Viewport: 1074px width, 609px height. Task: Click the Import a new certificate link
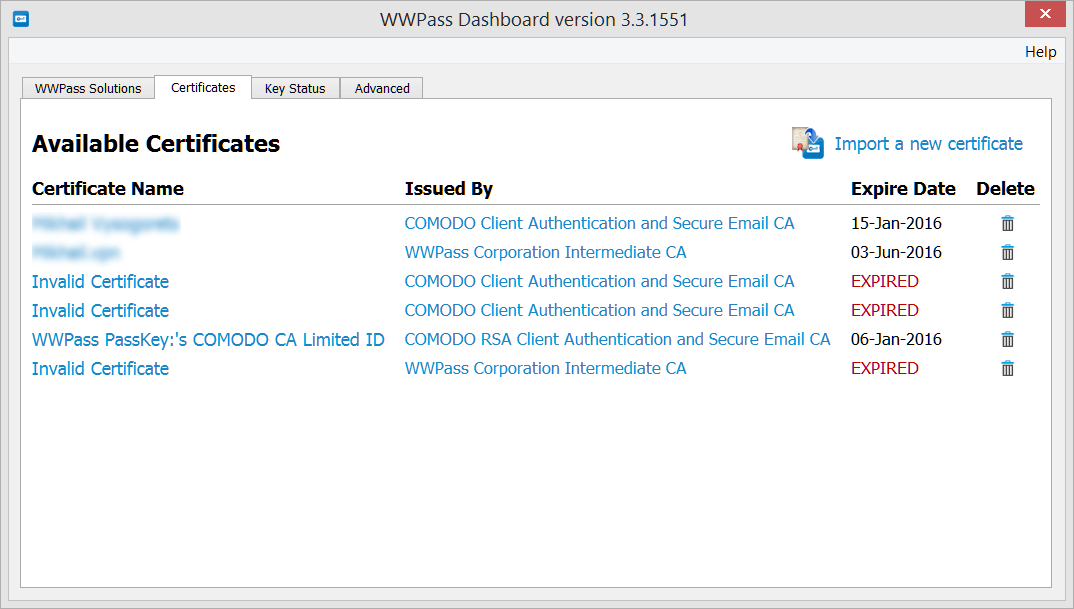(929, 144)
